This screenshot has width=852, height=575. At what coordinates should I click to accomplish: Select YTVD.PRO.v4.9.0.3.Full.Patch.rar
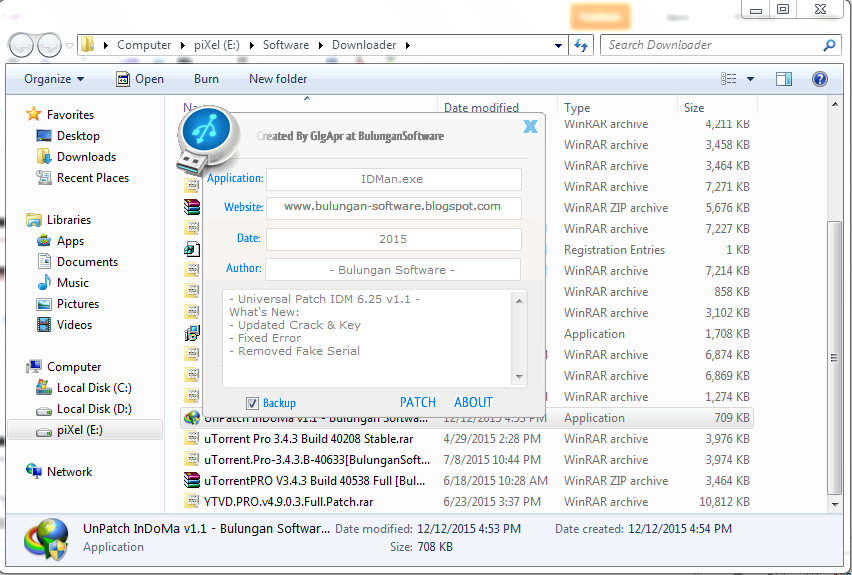pos(289,502)
